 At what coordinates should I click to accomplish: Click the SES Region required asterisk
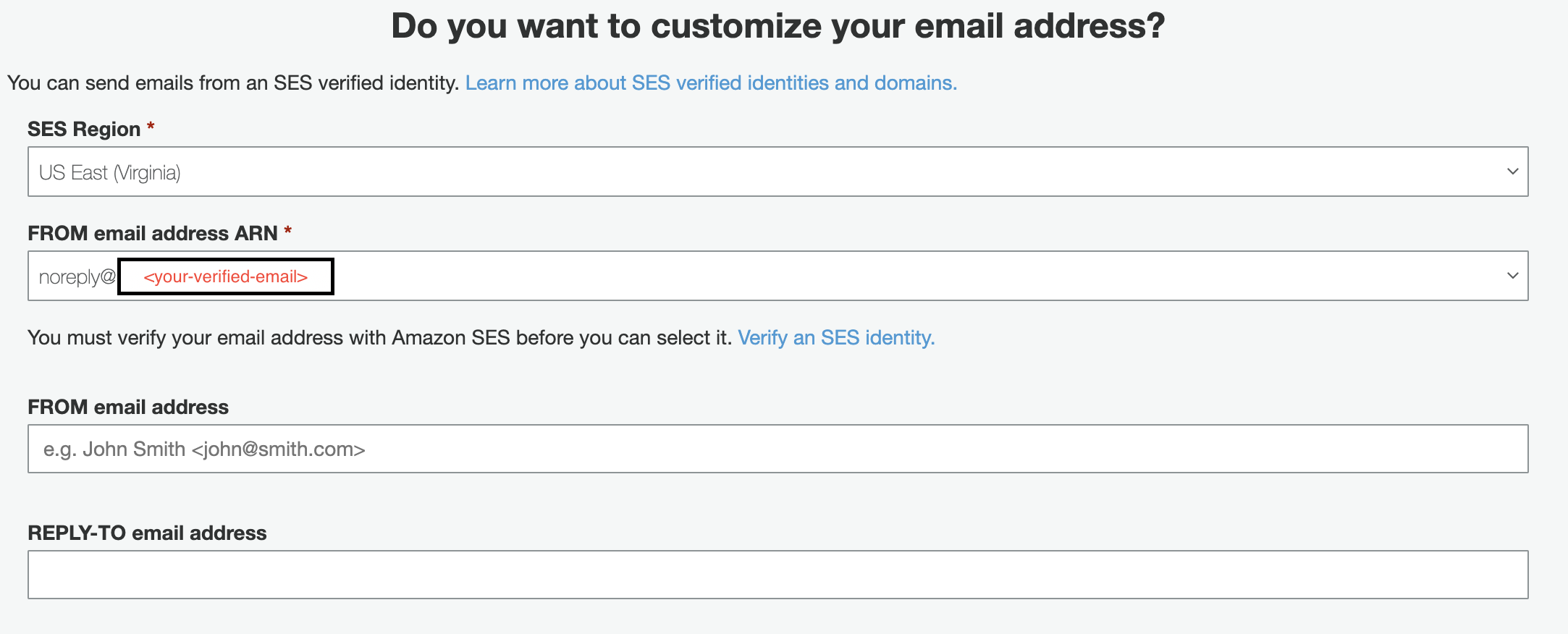[x=150, y=127]
